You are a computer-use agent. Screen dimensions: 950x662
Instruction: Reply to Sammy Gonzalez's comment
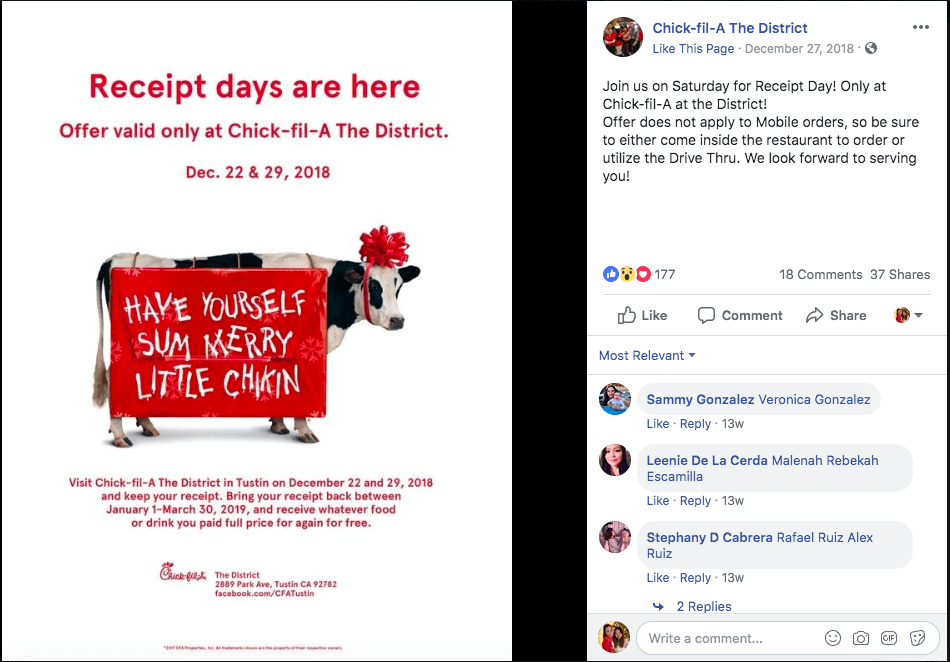click(x=695, y=423)
